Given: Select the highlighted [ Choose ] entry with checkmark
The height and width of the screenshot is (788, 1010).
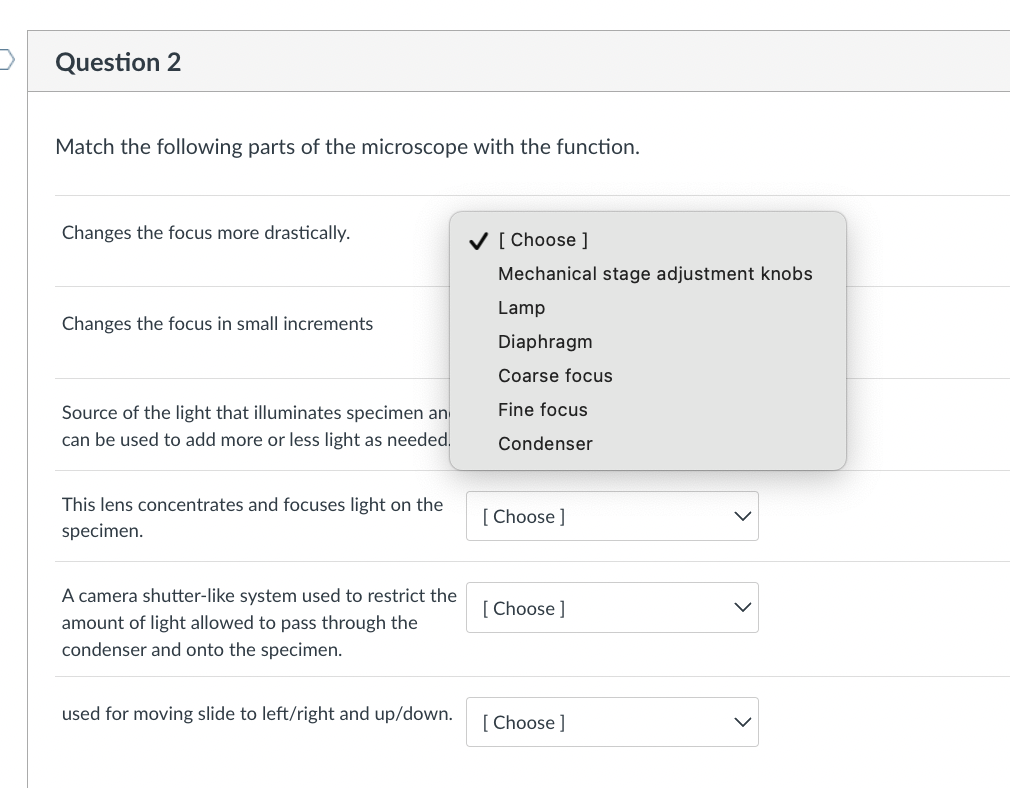Looking at the screenshot, I should point(543,240).
